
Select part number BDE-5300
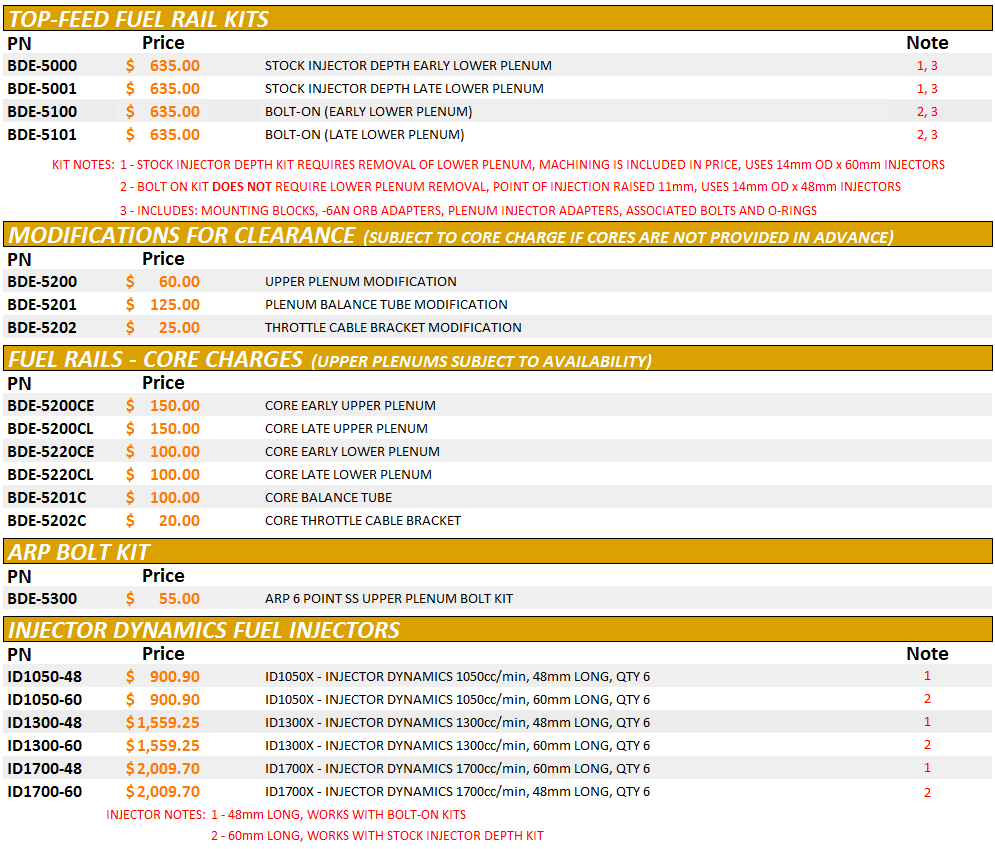pos(42,599)
